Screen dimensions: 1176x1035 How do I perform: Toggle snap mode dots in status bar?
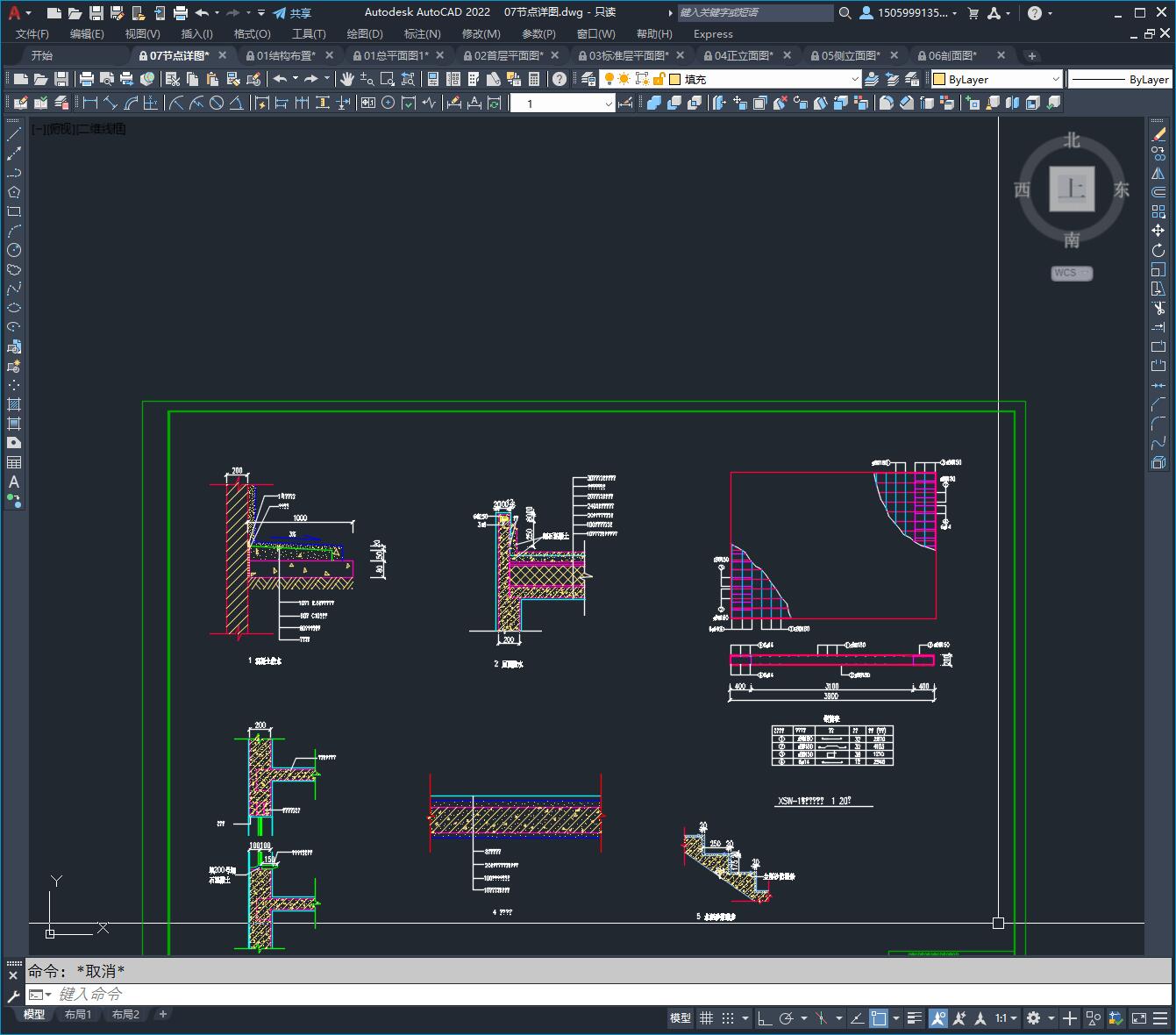(x=728, y=1018)
